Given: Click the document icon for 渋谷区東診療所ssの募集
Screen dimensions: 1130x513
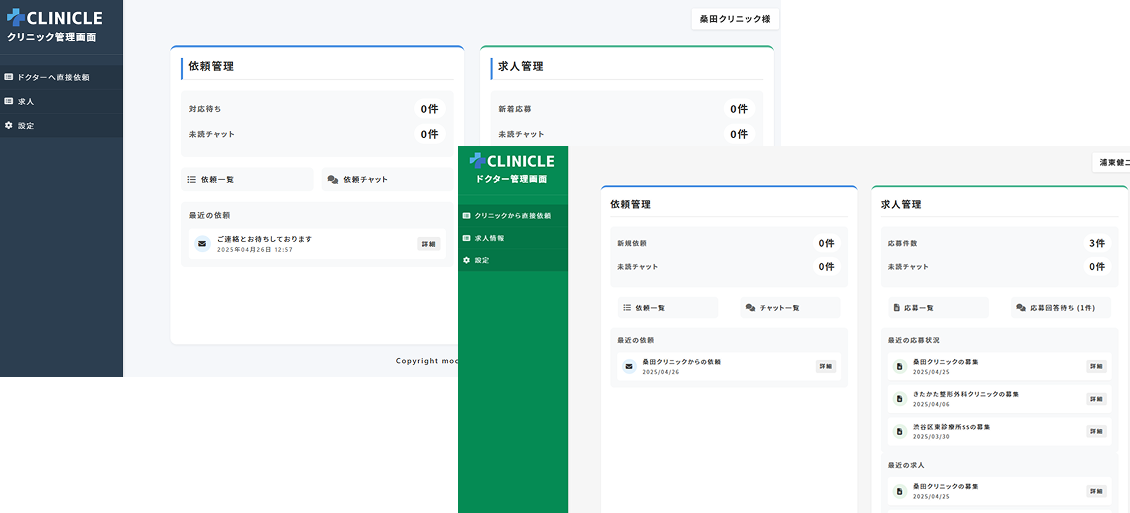Looking at the screenshot, I should click(899, 431).
